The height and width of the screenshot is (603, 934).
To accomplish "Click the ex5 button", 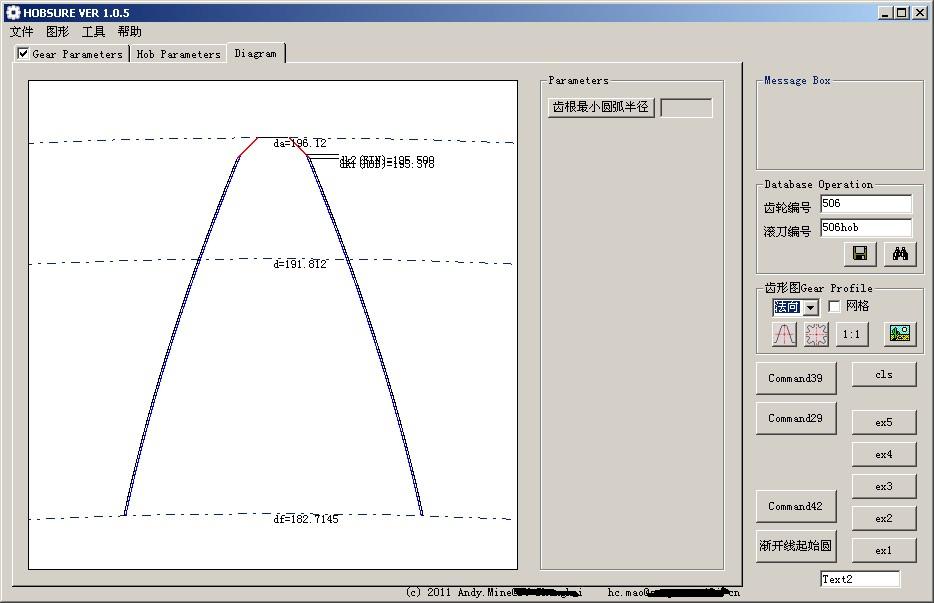I will pos(884,422).
